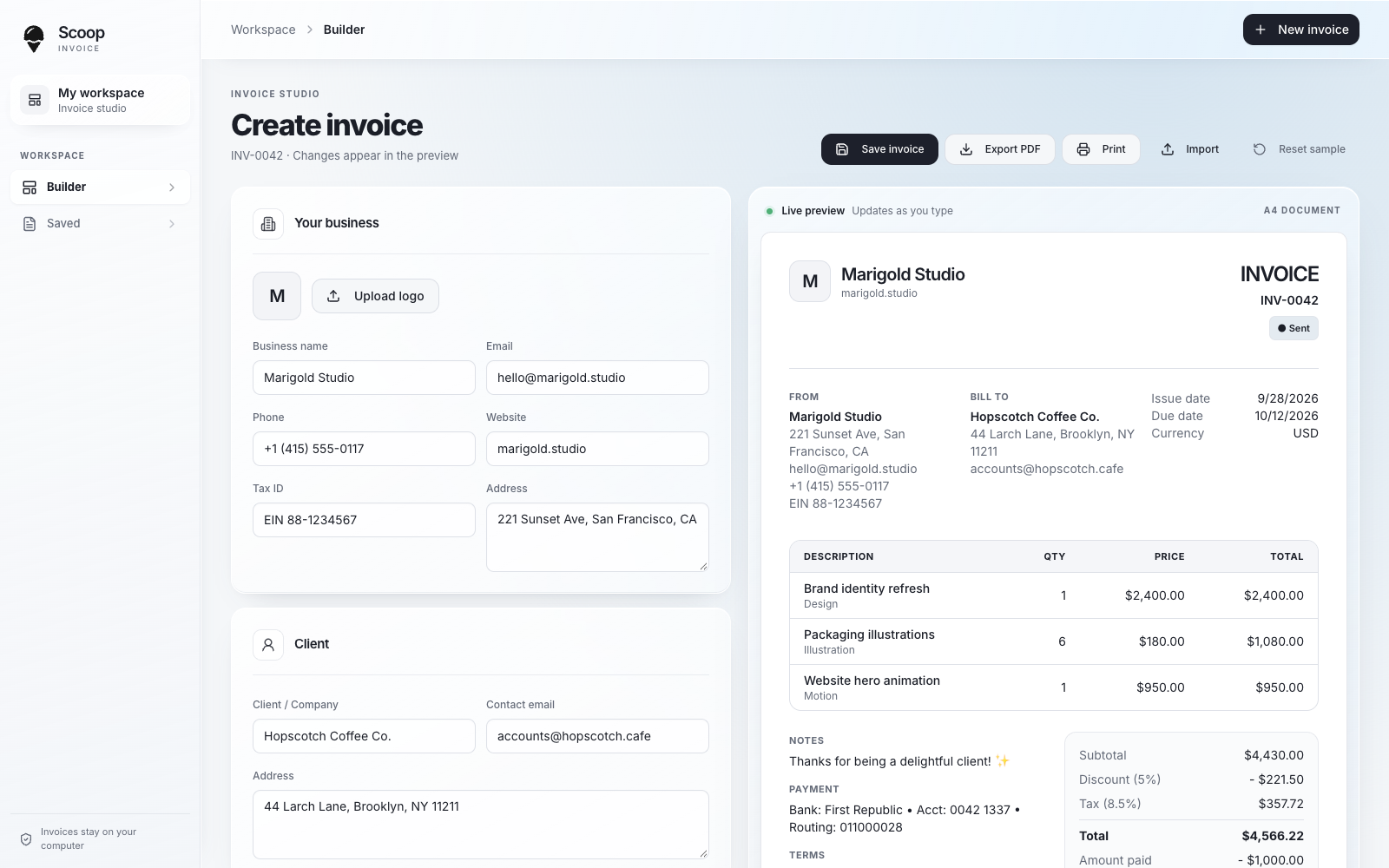Click the A4 DOCUMENT label
This screenshot has width=1389, height=868.
point(1301,211)
